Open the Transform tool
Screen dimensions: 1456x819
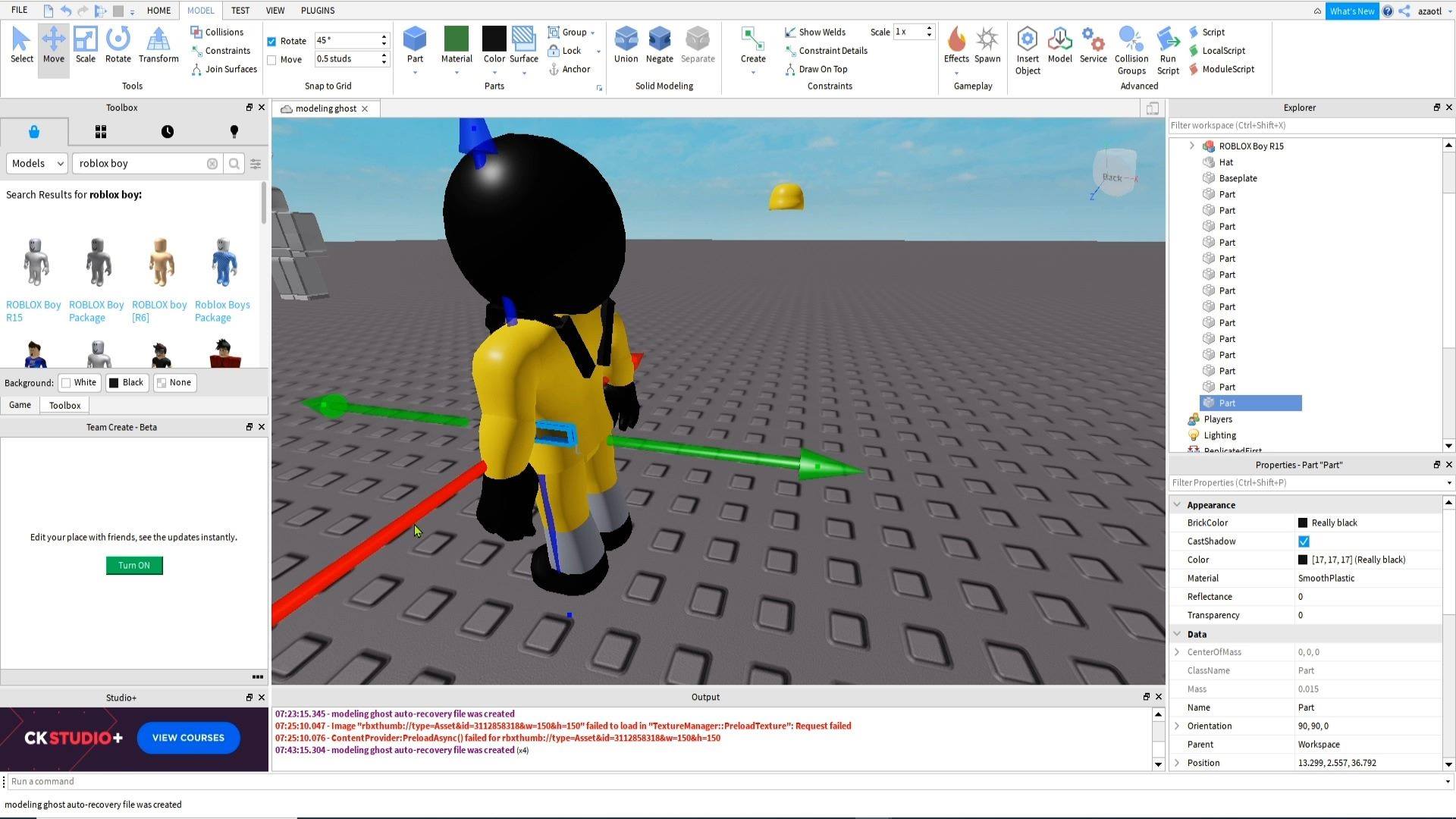pyautogui.click(x=158, y=45)
